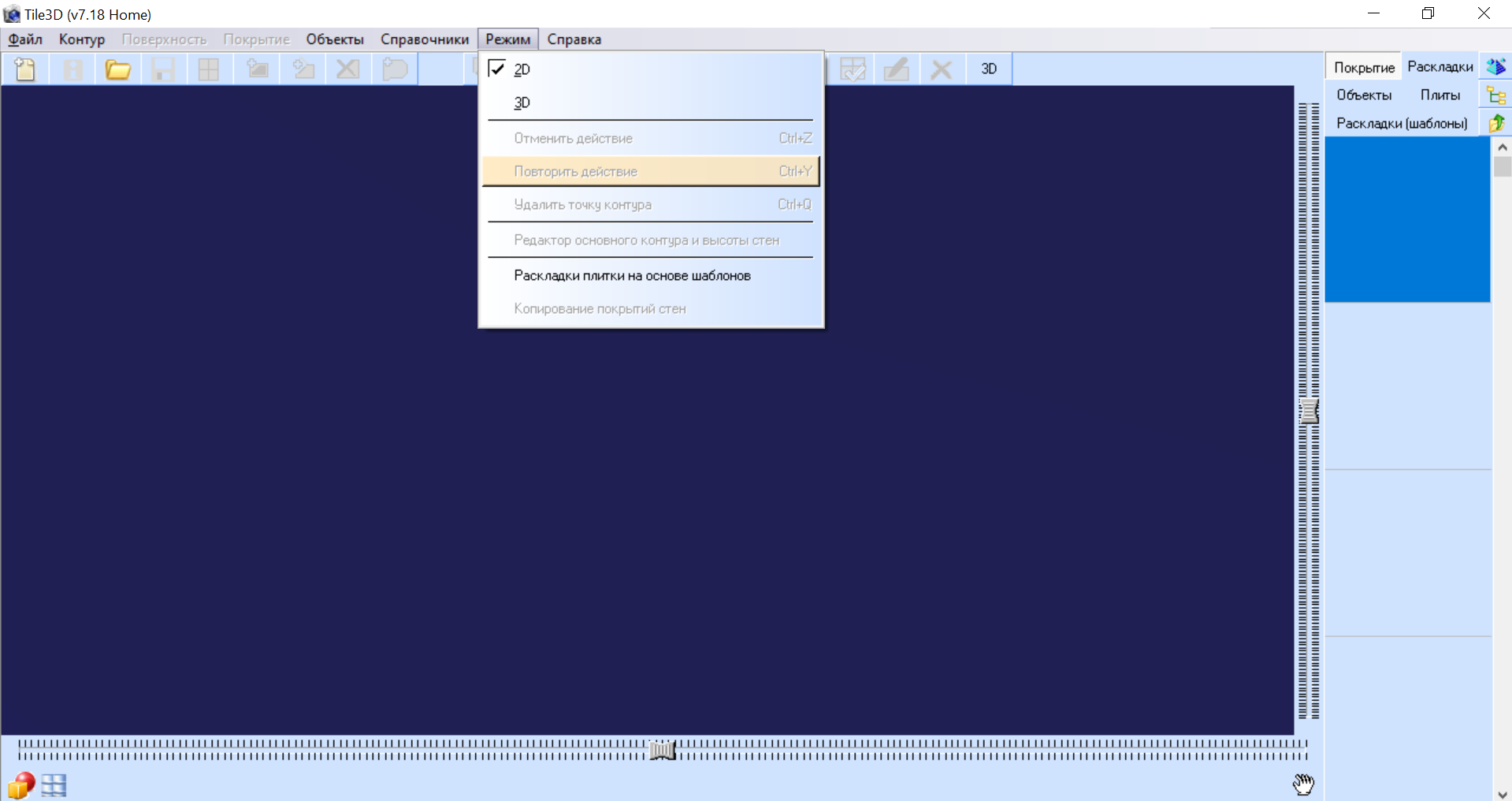Click the folder tree icon in right panel
1512x801 pixels.
point(1496,95)
